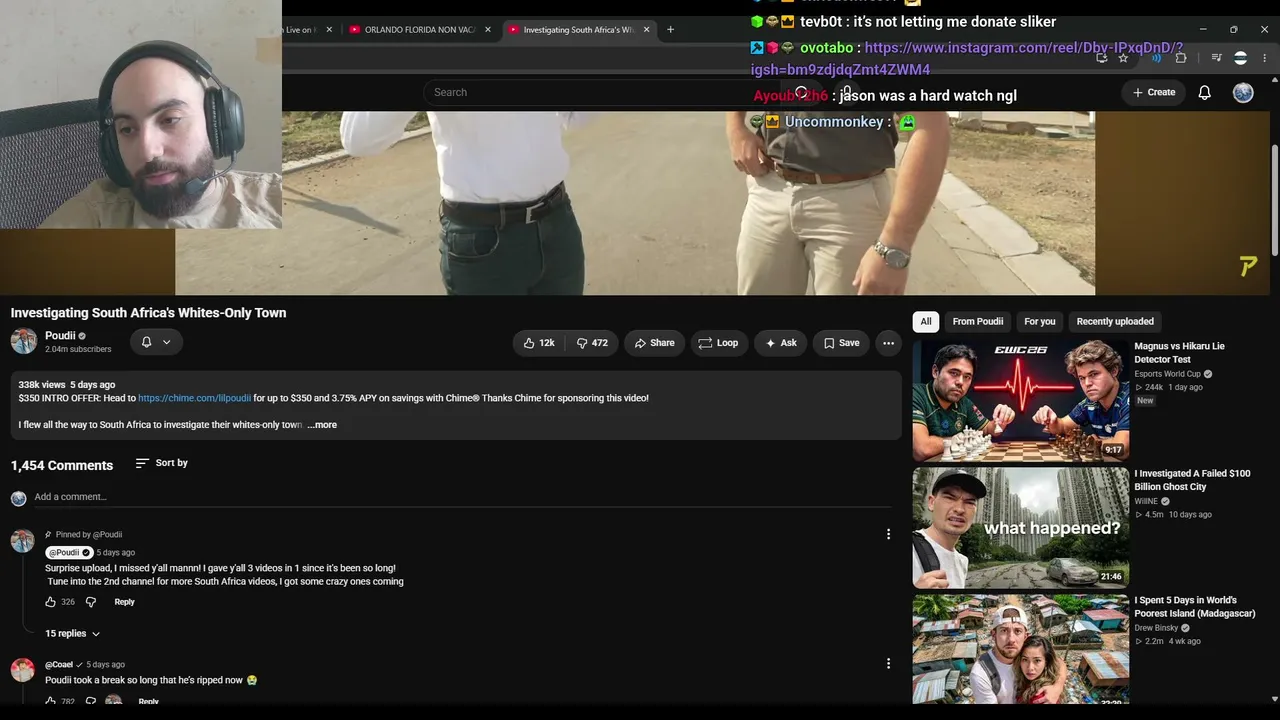The height and width of the screenshot is (720, 1280).
Task: Open @Coael's commenter avatar
Action: (x=22, y=670)
